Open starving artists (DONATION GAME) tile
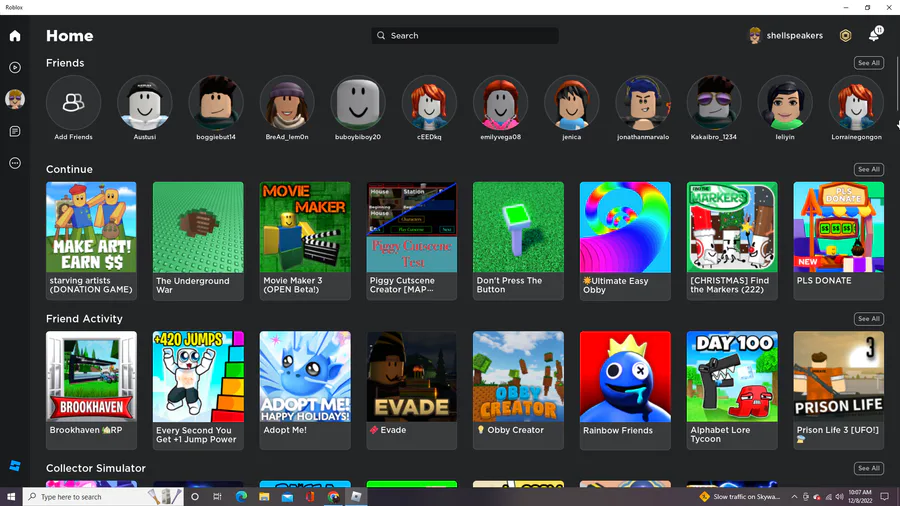Screen dimensions: 900x506 pos(91,241)
